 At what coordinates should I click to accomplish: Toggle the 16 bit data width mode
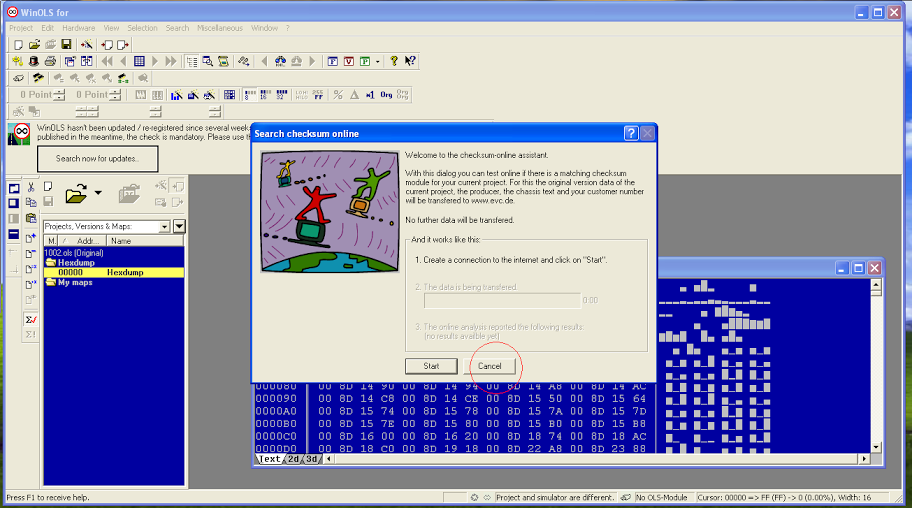coord(266,94)
